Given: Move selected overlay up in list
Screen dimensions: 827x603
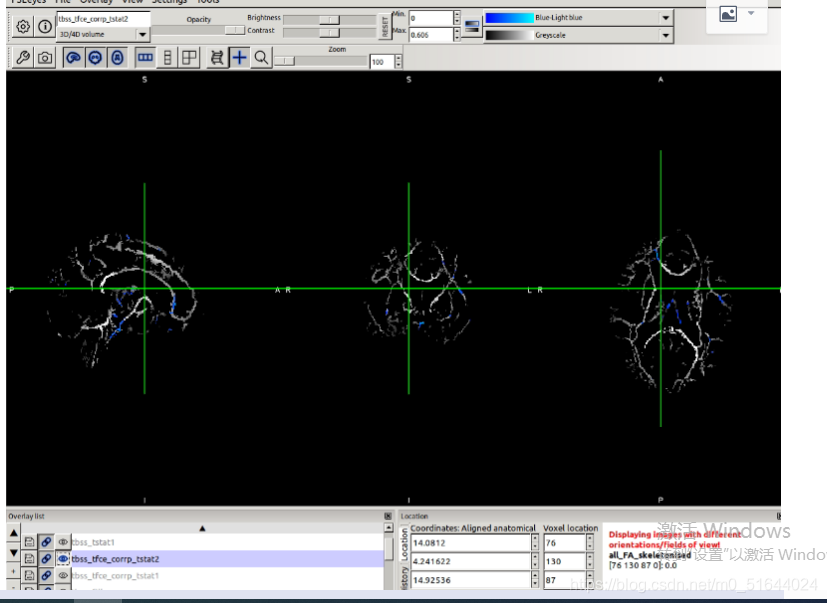Looking at the screenshot, I should 14,533.
